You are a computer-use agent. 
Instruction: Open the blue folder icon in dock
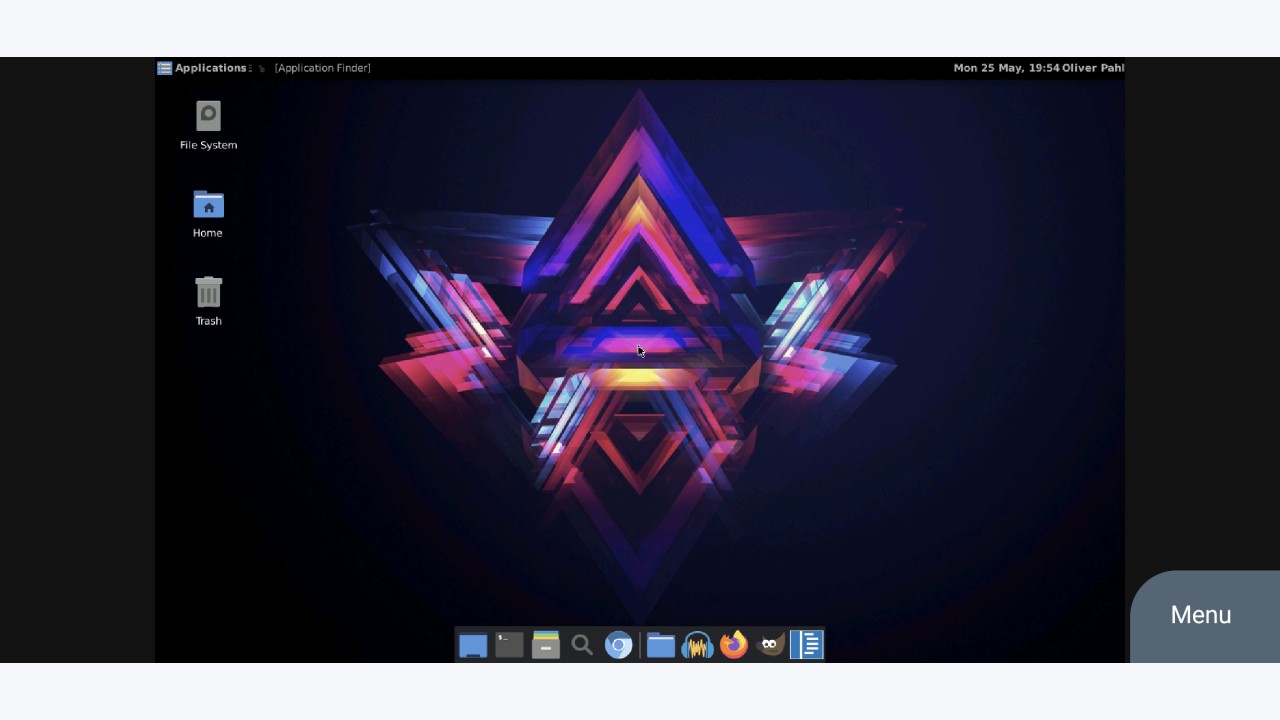pyautogui.click(x=661, y=646)
